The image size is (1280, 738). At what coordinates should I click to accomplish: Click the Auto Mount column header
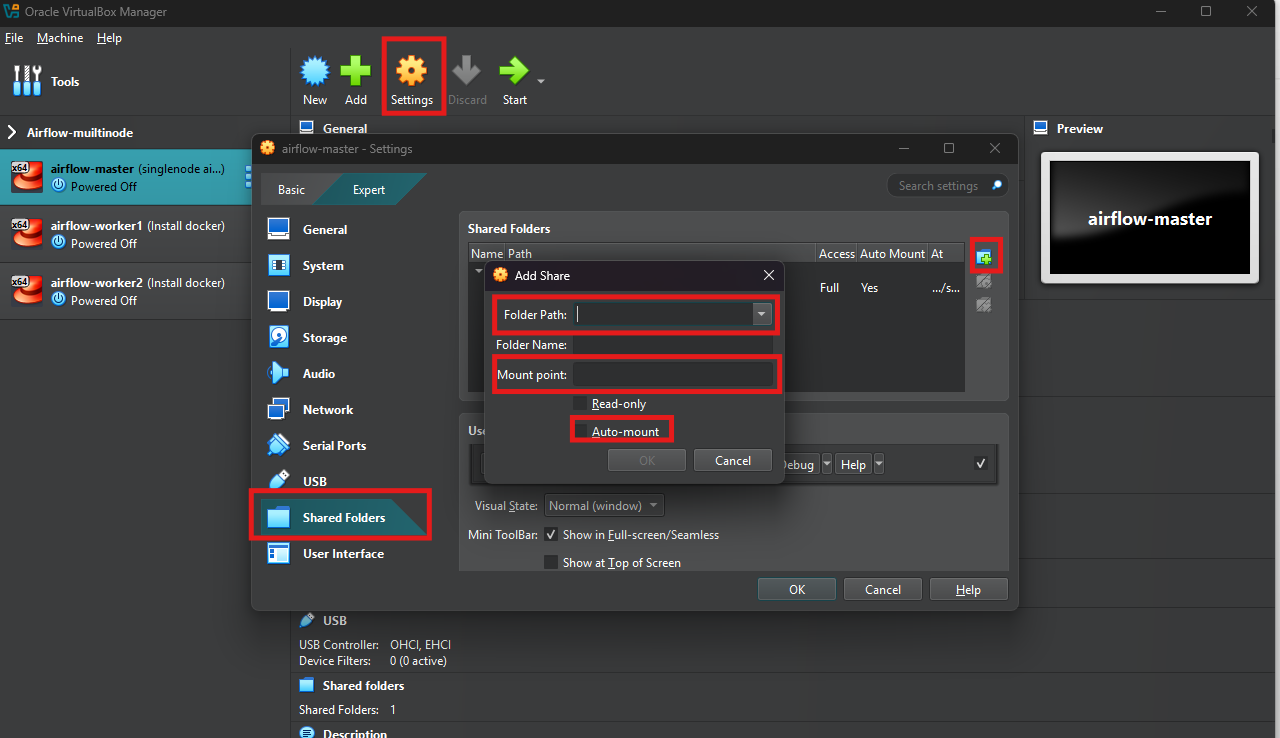[x=892, y=254]
